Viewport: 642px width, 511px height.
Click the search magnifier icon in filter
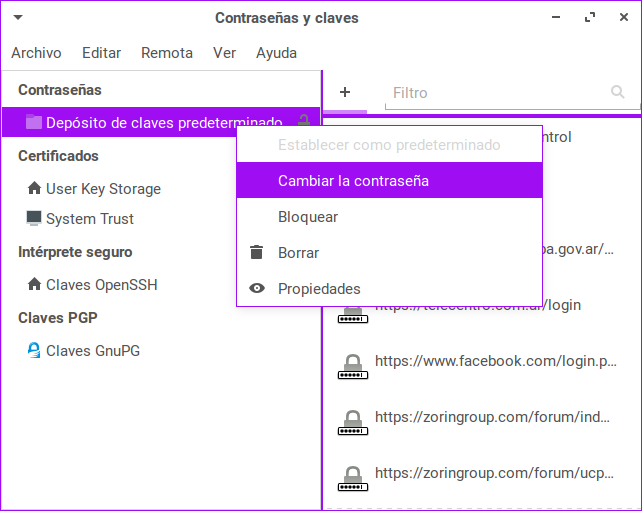pos(618,92)
